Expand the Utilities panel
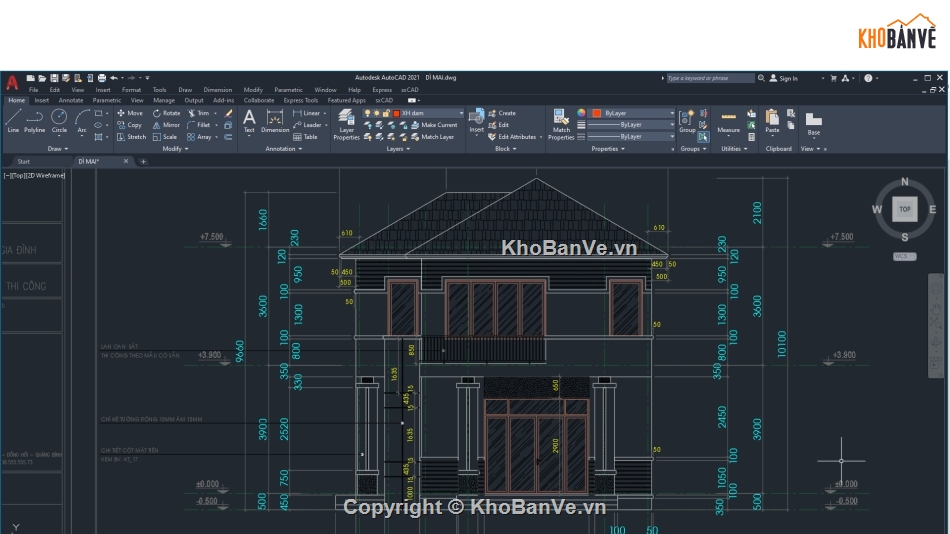The height and width of the screenshot is (534, 950). [734, 149]
